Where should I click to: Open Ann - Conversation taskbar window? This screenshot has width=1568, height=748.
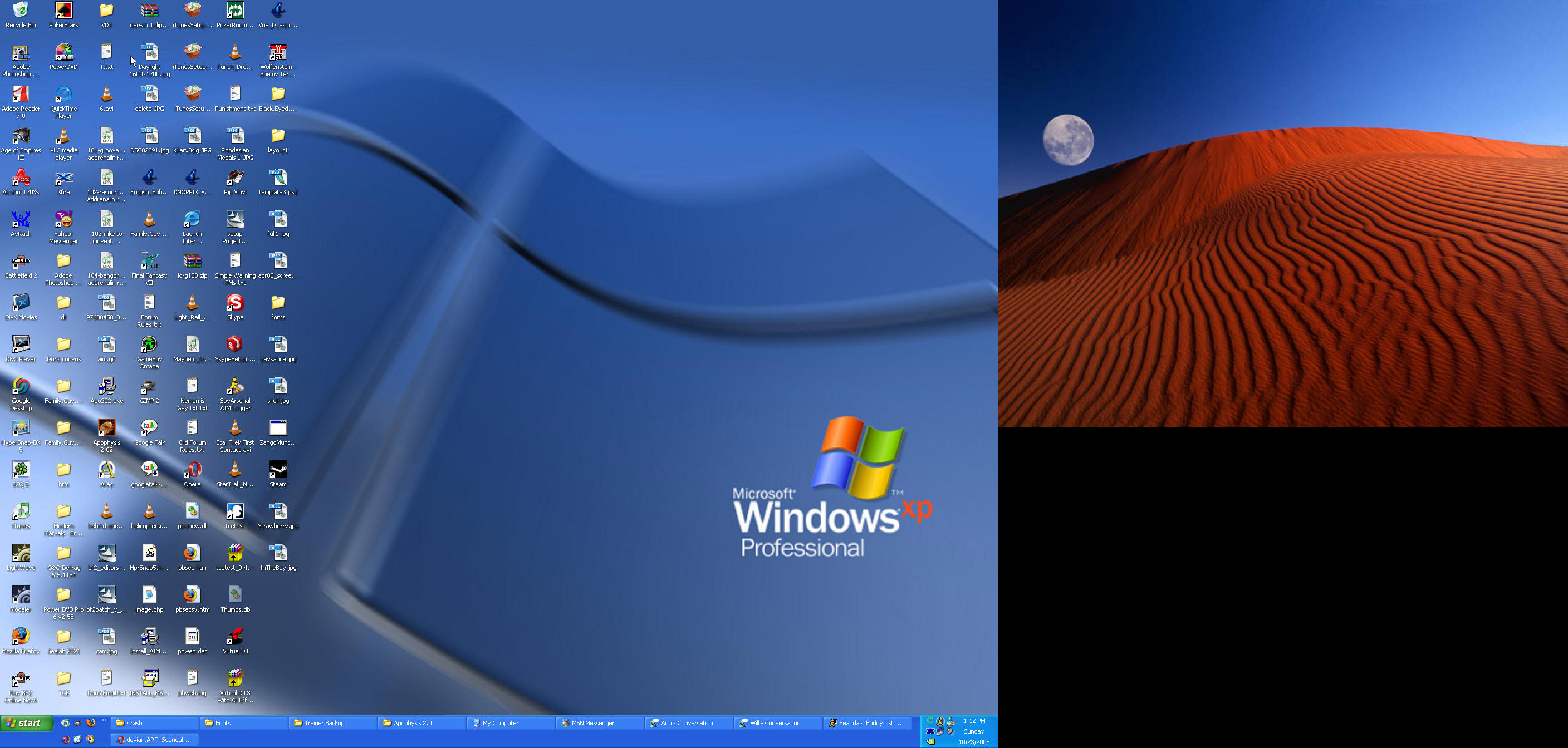[688, 723]
